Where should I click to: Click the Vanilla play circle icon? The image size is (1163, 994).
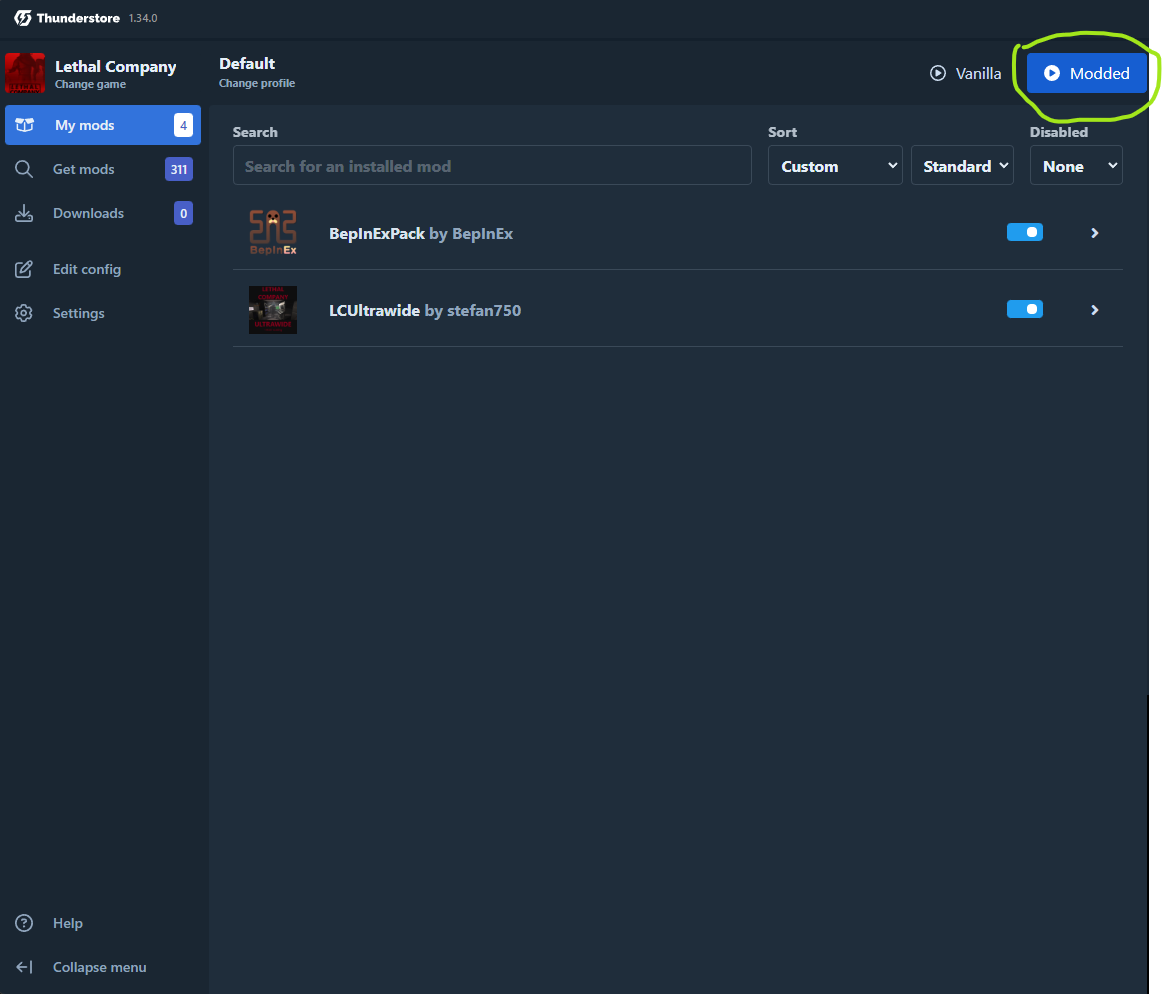(x=938, y=73)
